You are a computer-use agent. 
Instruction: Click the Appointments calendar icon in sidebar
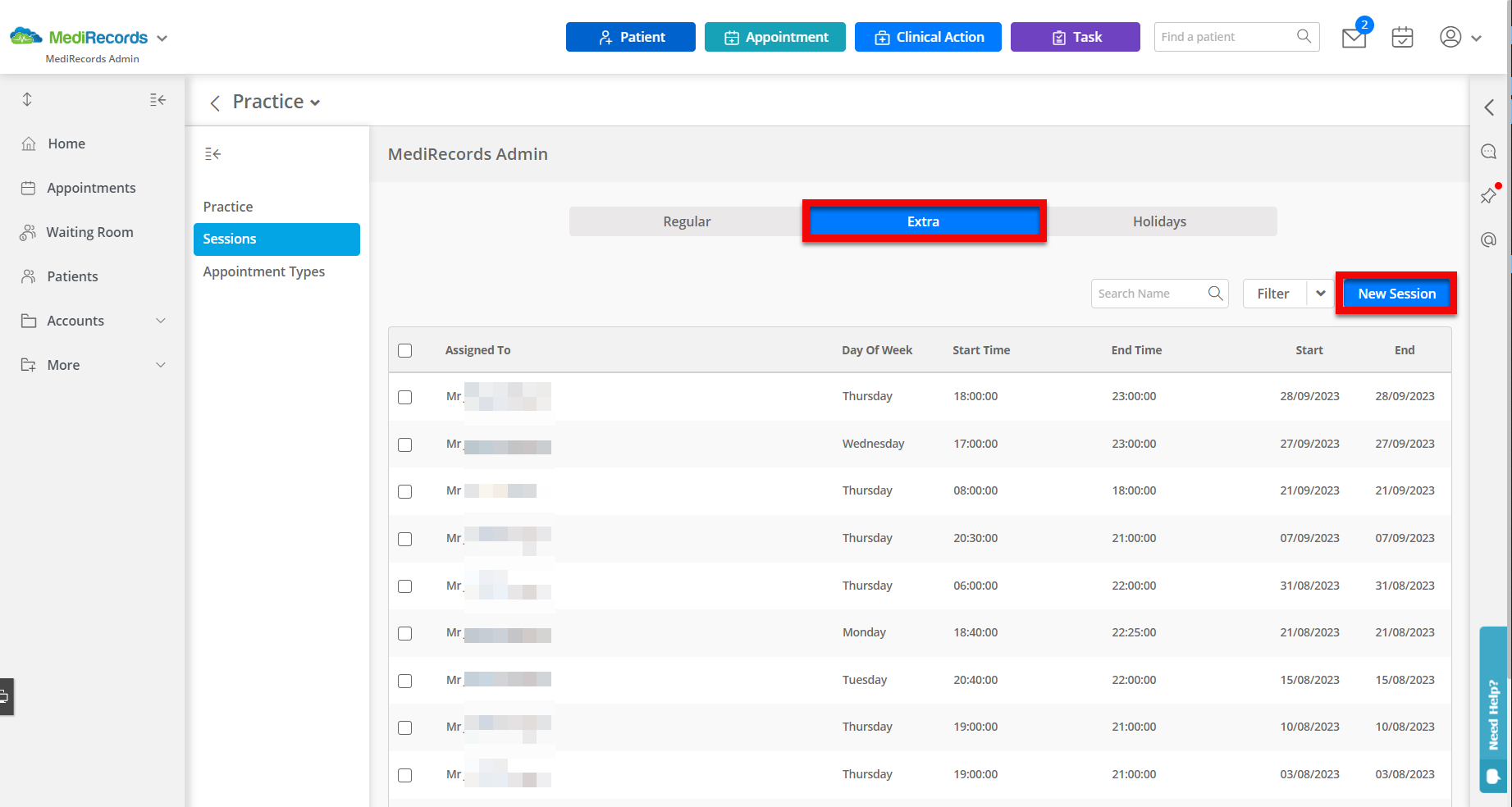(x=29, y=188)
